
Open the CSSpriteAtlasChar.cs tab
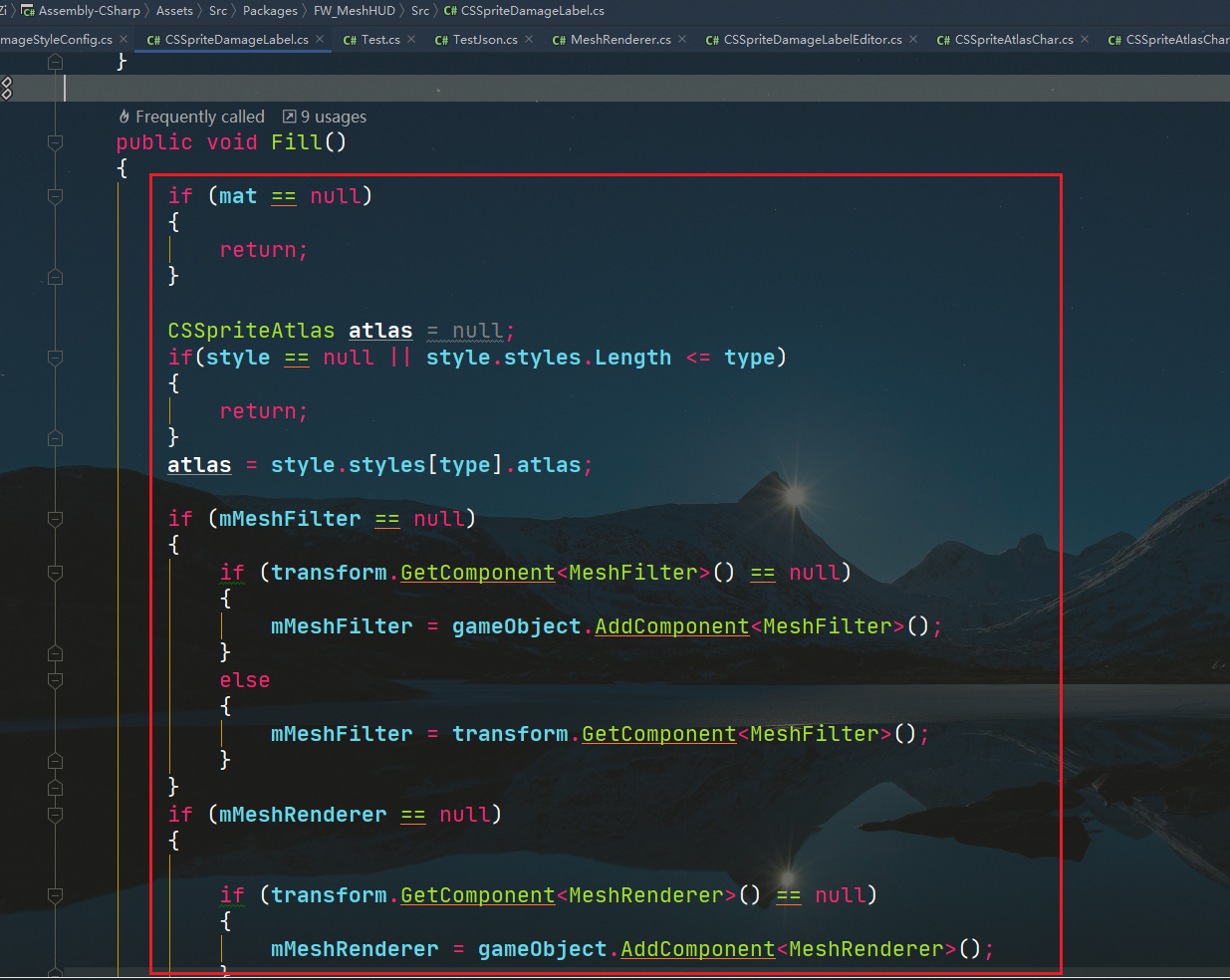tap(1013, 40)
